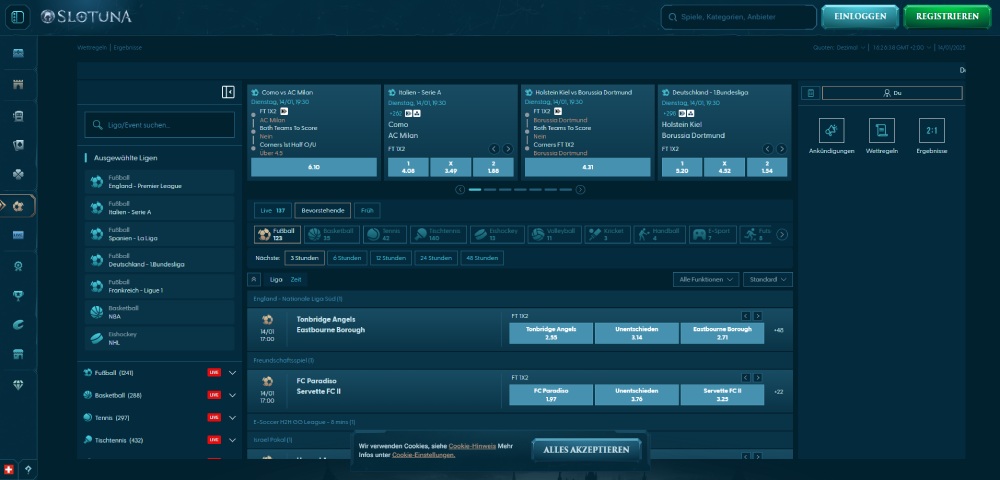This screenshot has height=480, width=1000.
Task: Click the help question mark icon
Action: click(x=28, y=469)
